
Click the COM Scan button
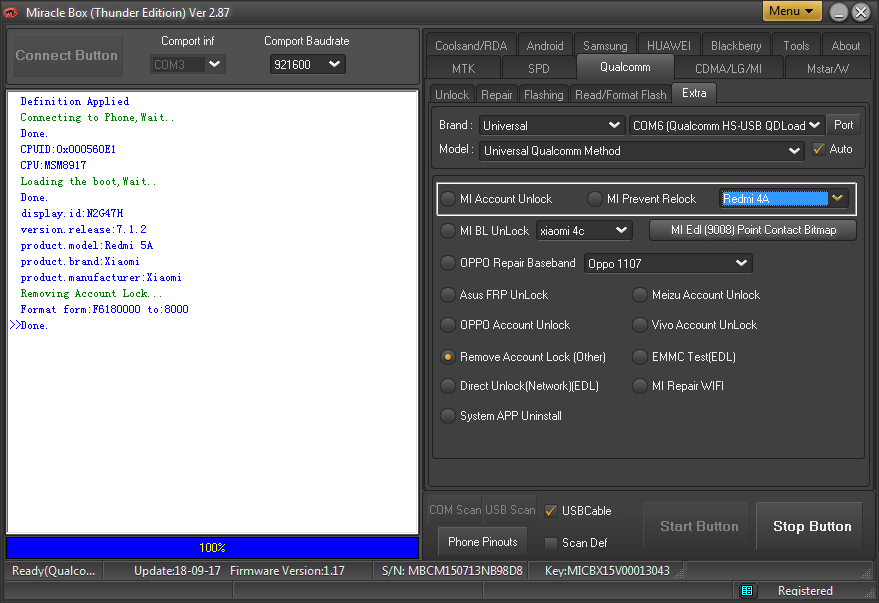(455, 510)
